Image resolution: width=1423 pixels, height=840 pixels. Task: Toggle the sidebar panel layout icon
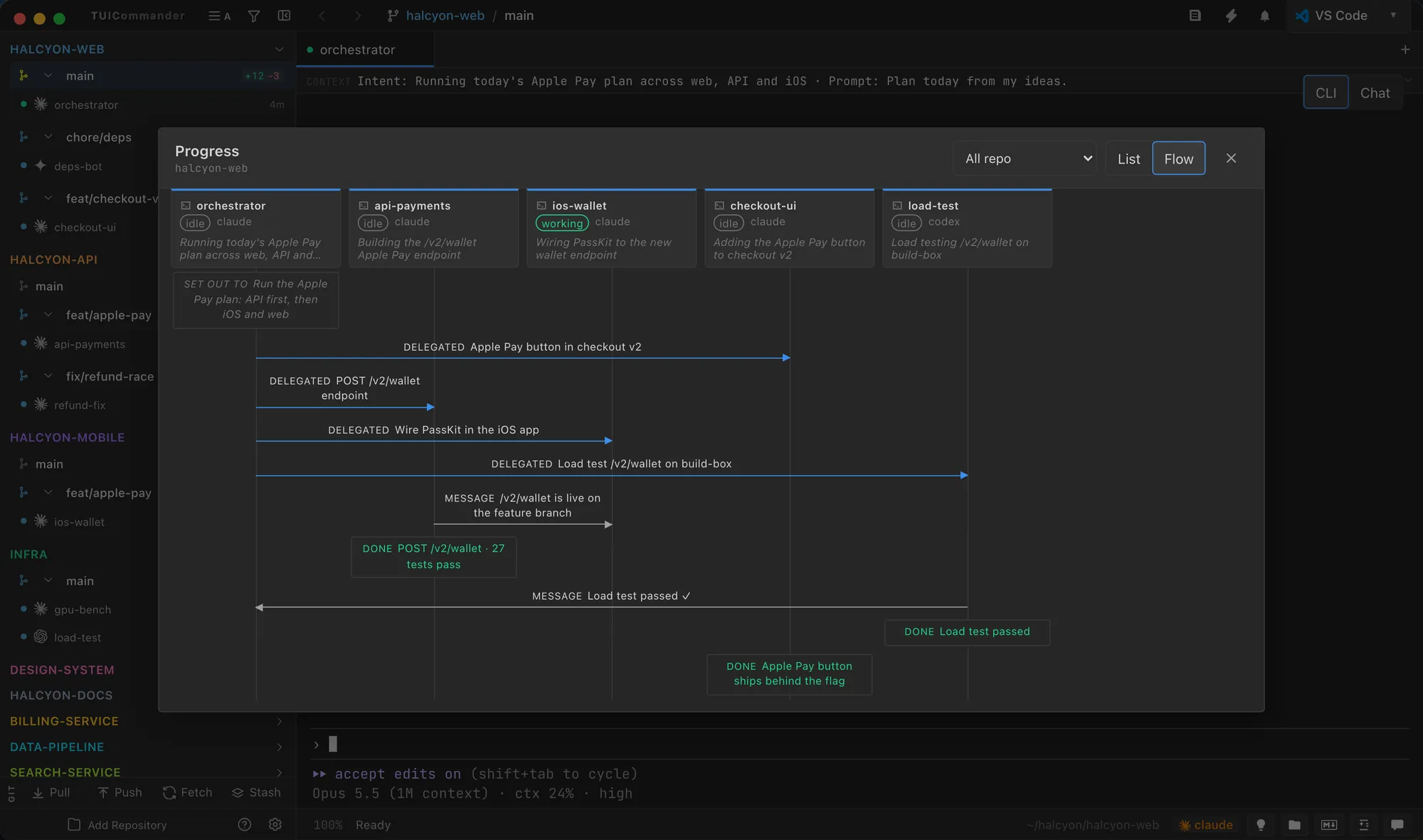(x=284, y=16)
